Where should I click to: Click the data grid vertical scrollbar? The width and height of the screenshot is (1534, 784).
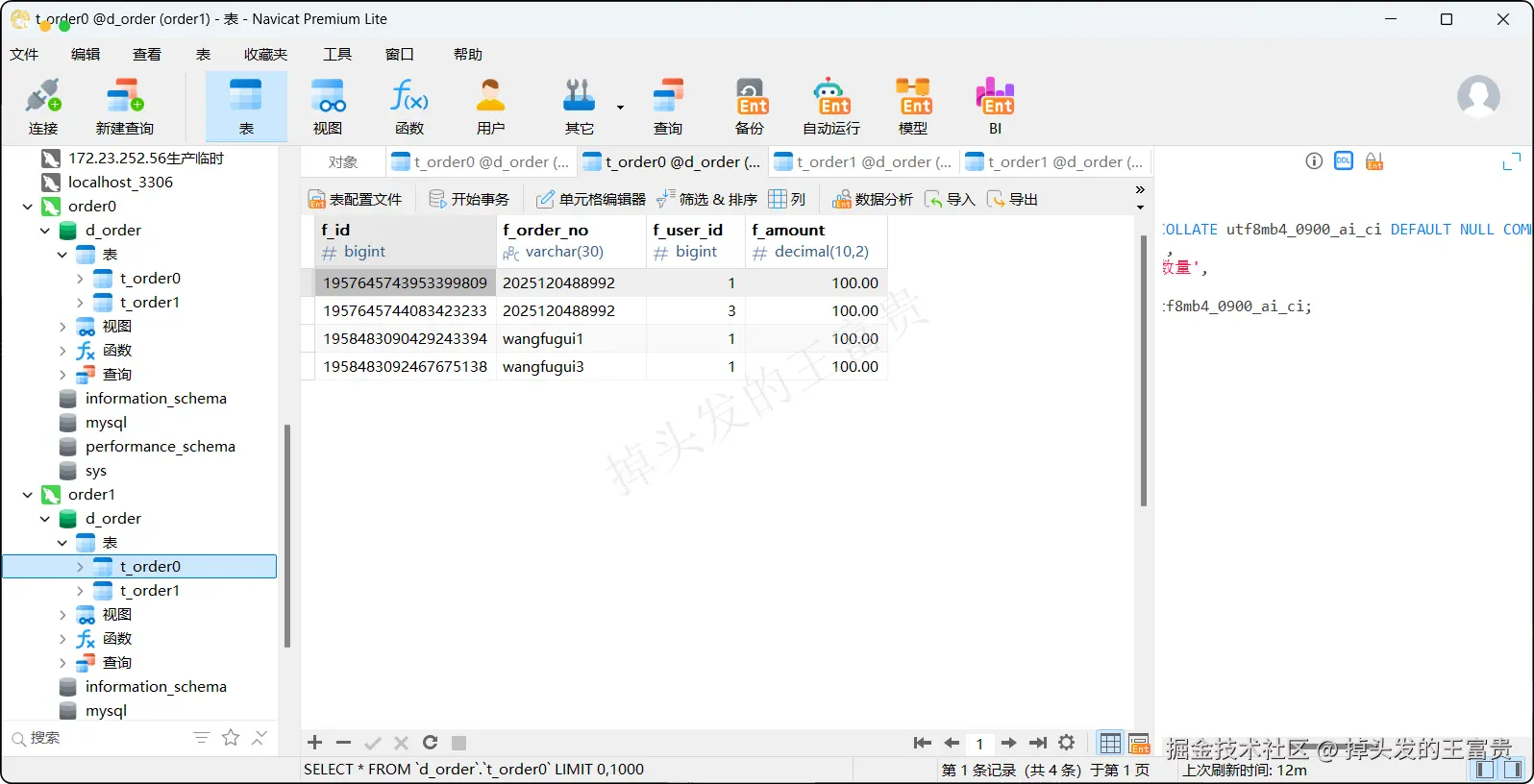click(x=1143, y=370)
